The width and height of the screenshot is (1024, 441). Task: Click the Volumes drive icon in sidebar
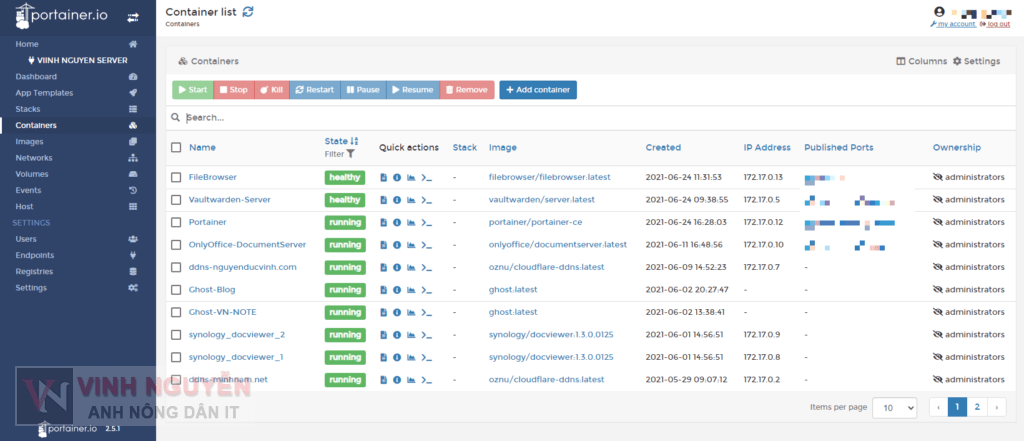click(x=133, y=174)
